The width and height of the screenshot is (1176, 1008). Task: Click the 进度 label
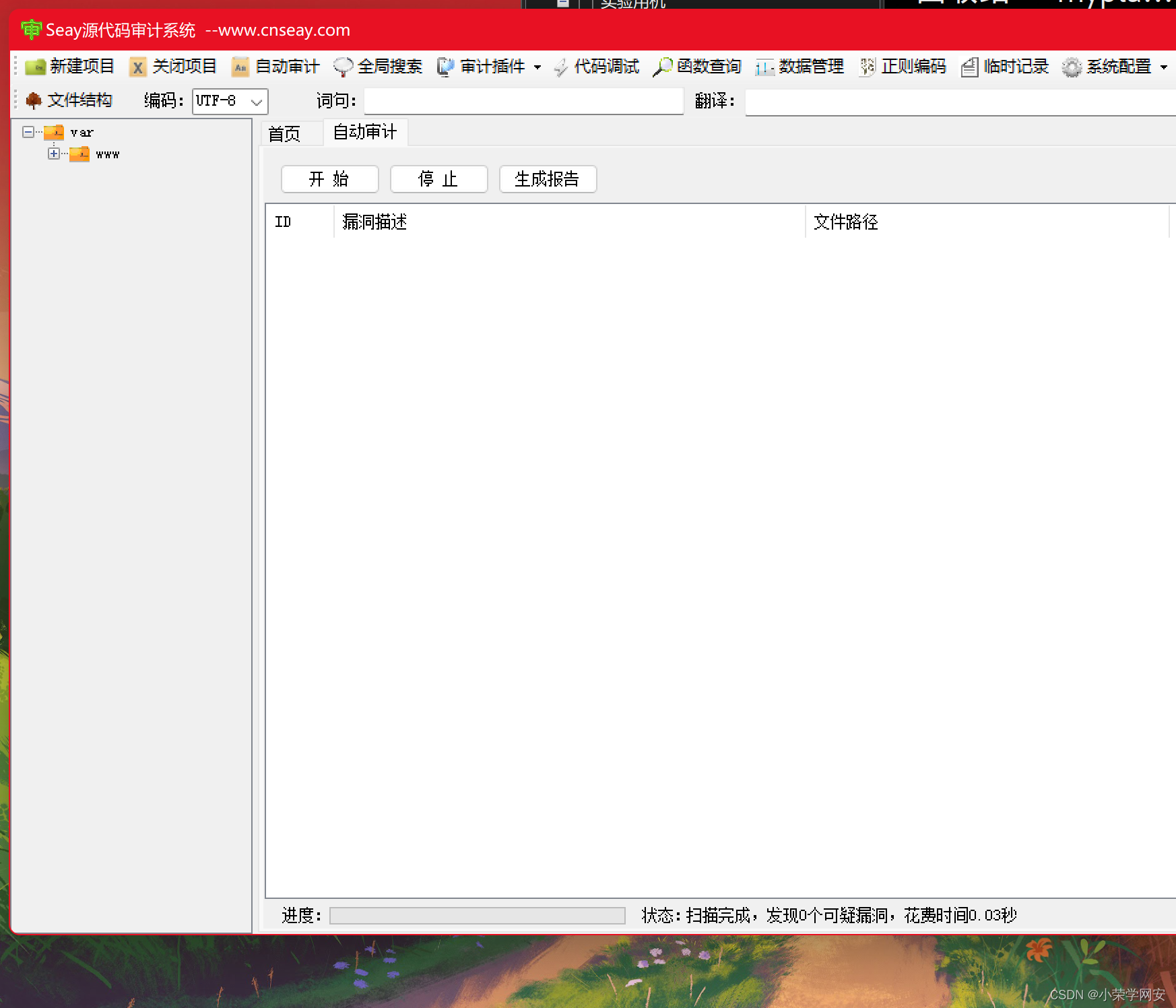tap(302, 916)
